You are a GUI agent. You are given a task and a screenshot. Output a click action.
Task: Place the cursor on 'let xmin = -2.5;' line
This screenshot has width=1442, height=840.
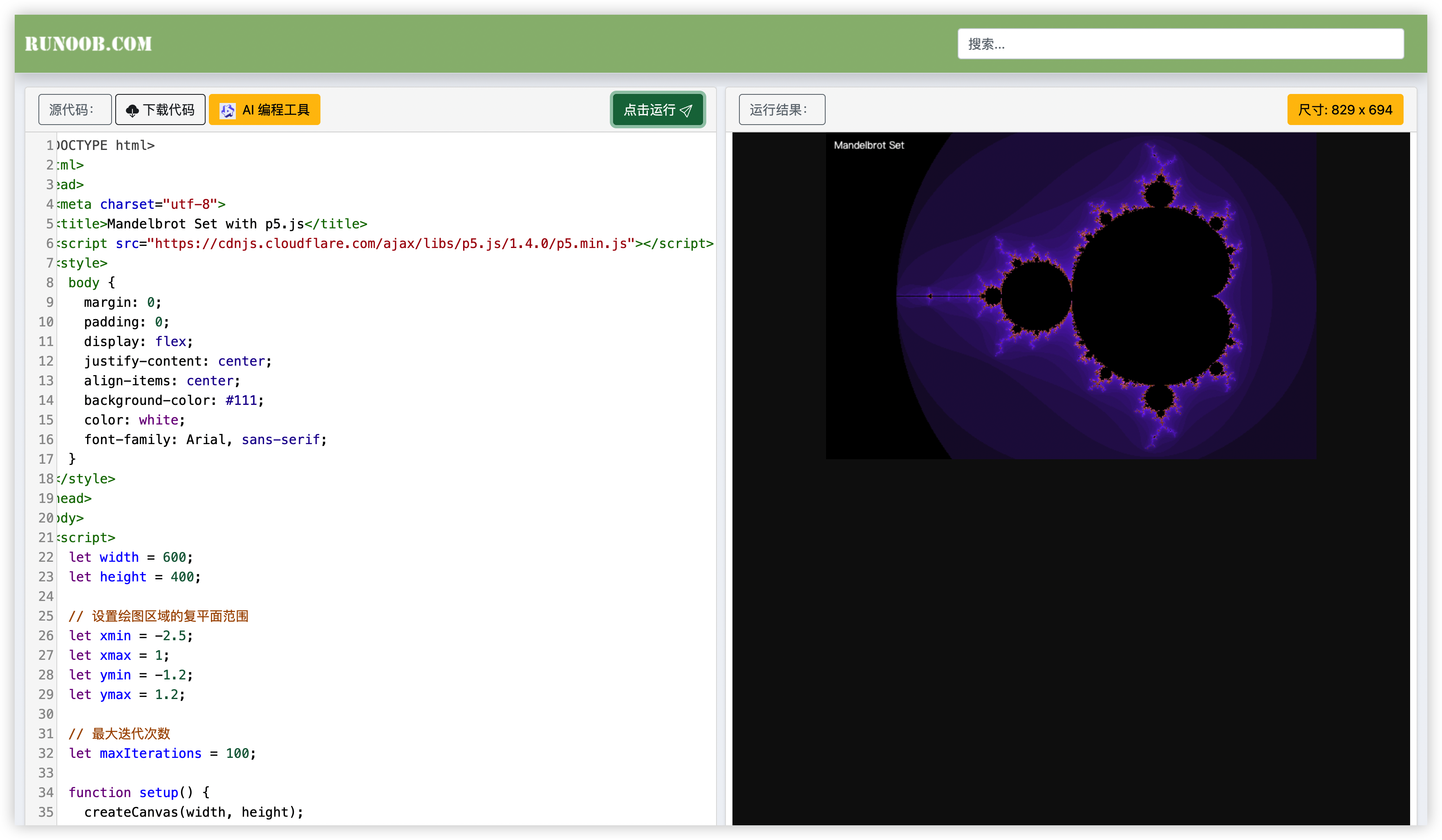[x=130, y=636]
